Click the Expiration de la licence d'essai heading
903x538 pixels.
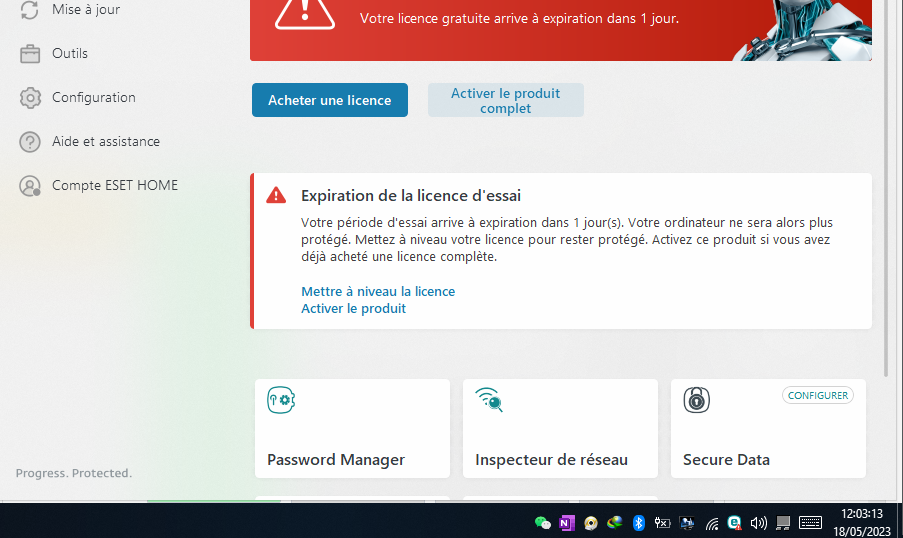point(411,196)
